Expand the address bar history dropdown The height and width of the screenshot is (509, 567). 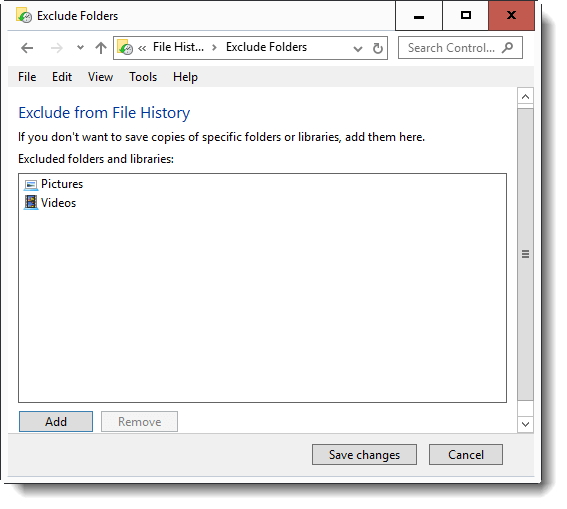(x=358, y=48)
